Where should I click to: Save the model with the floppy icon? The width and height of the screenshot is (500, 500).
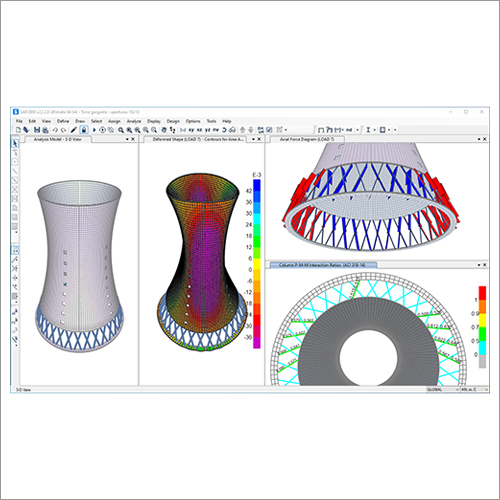click(37, 130)
